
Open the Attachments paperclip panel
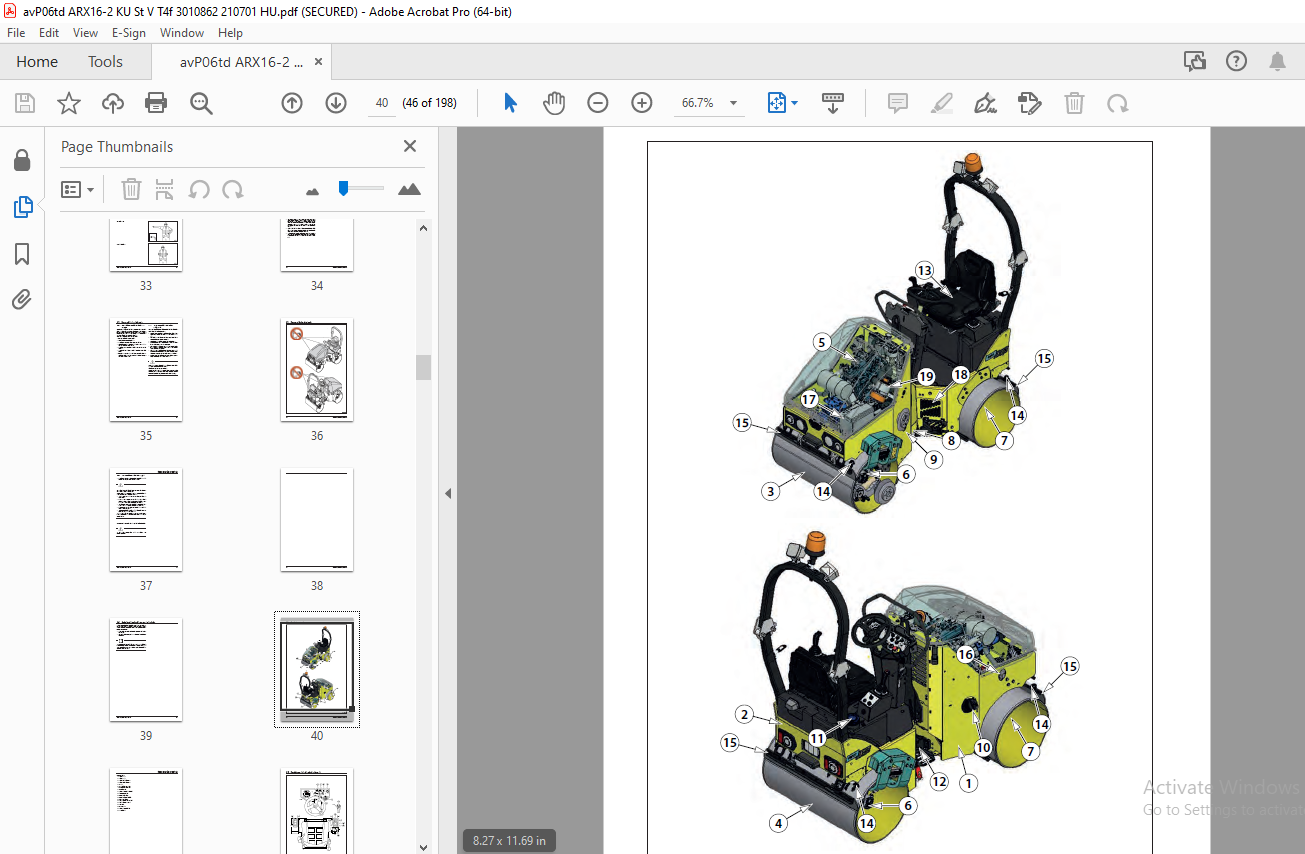(22, 299)
